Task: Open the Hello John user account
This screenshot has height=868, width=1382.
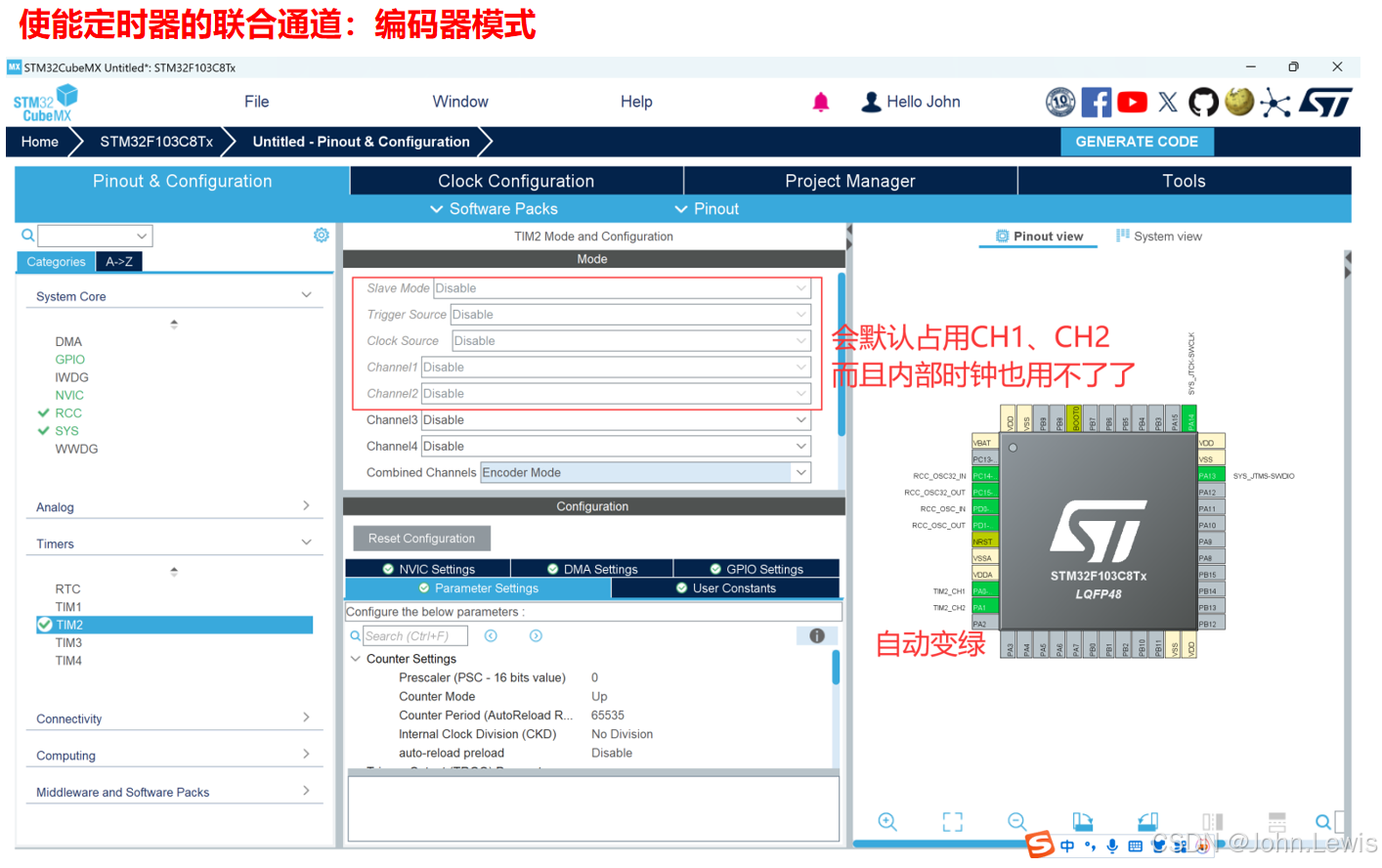Action: (x=910, y=102)
